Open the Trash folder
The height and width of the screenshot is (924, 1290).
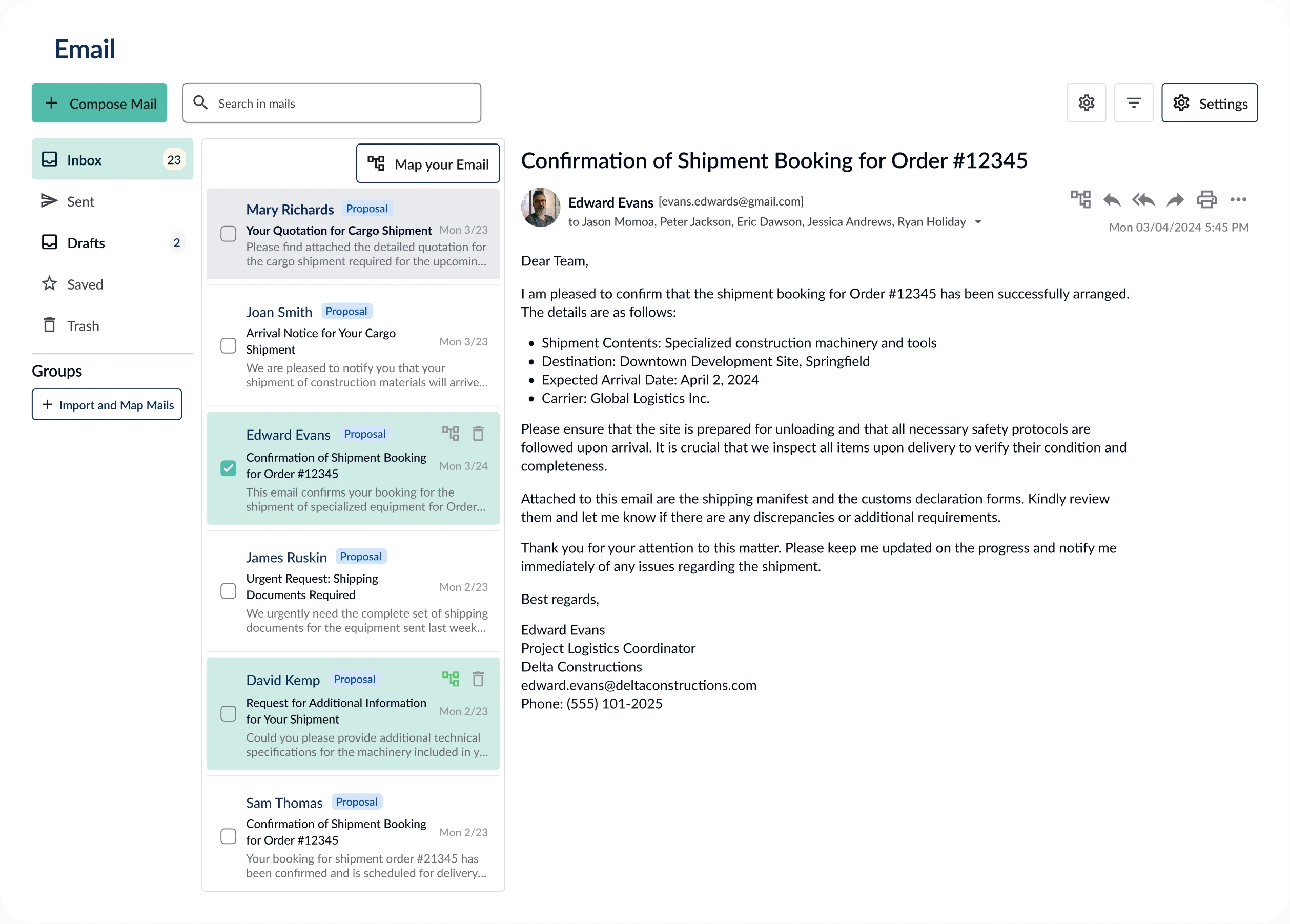[83, 326]
